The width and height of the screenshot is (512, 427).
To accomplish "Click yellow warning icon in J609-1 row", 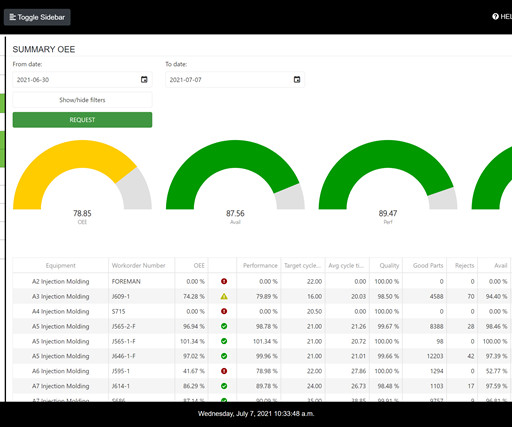I will pos(224,296).
